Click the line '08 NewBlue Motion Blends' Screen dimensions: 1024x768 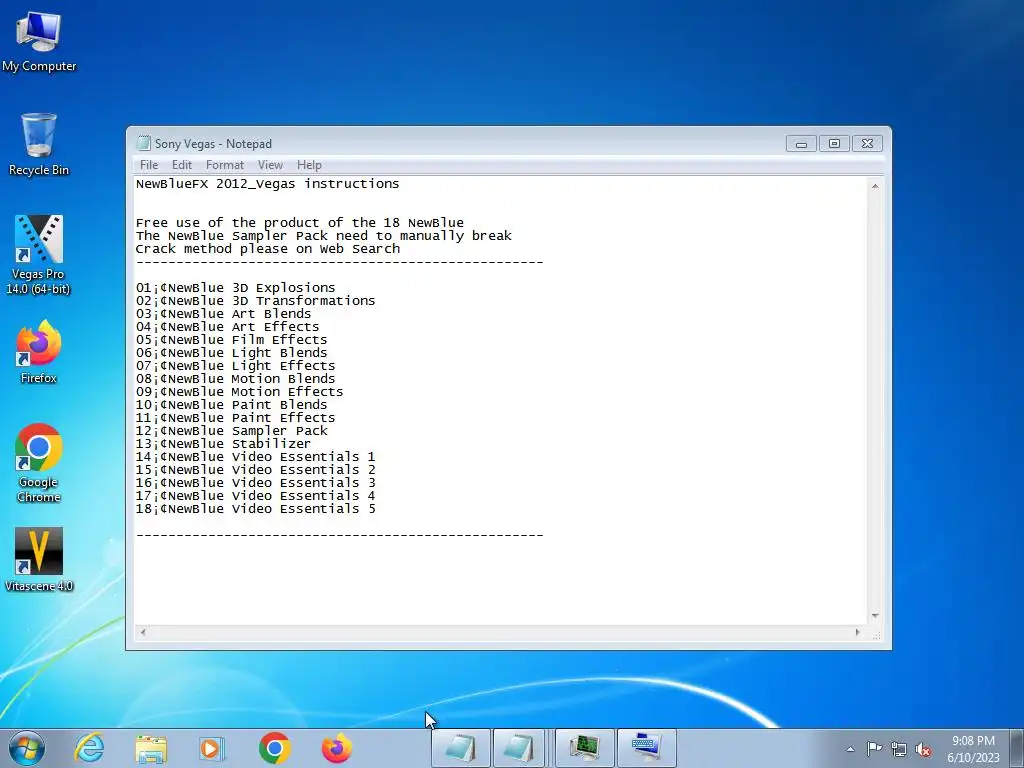(235, 379)
